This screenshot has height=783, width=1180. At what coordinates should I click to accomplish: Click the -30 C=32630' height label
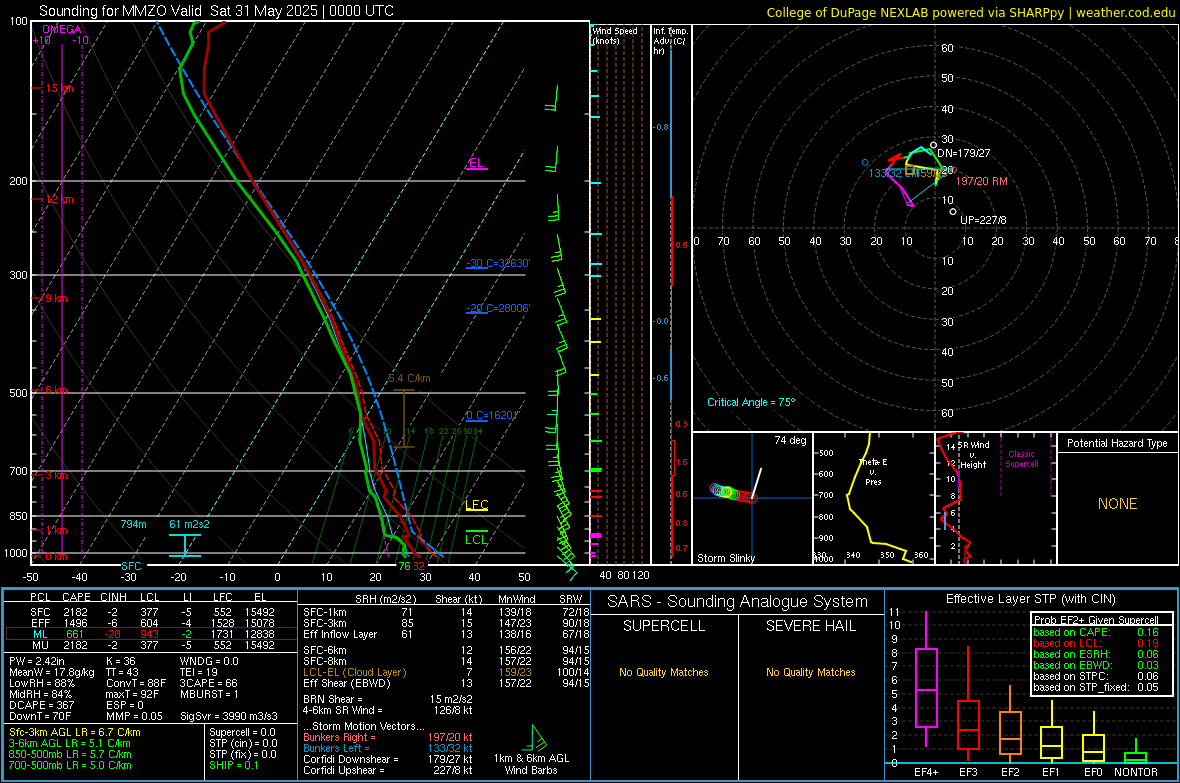(x=497, y=264)
